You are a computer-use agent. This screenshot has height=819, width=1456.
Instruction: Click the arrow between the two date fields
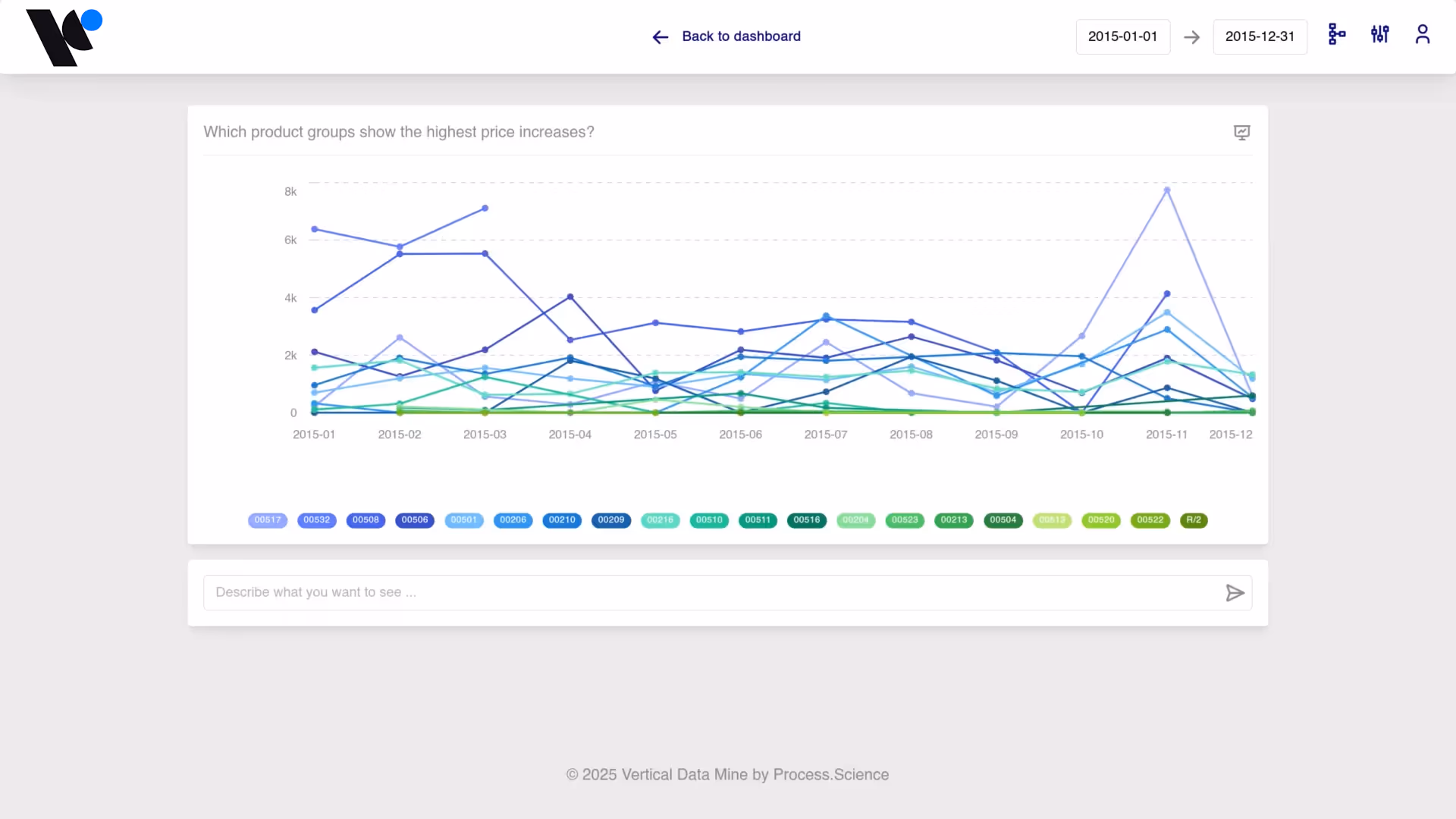[1192, 36]
